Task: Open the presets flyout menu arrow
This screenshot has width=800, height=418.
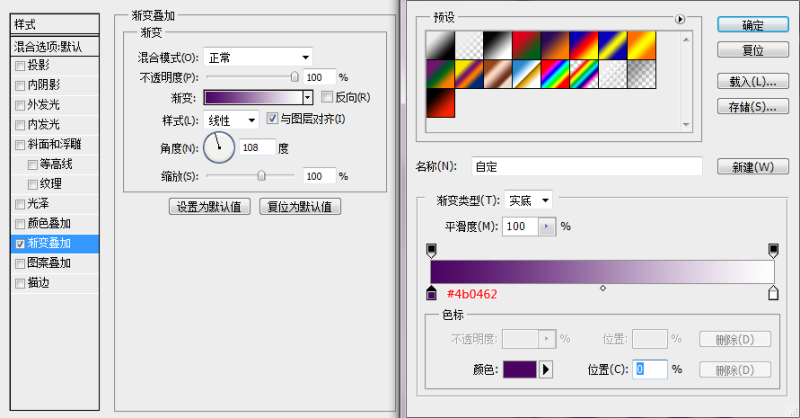Action: pyautogui.click(x=681, y=18)
